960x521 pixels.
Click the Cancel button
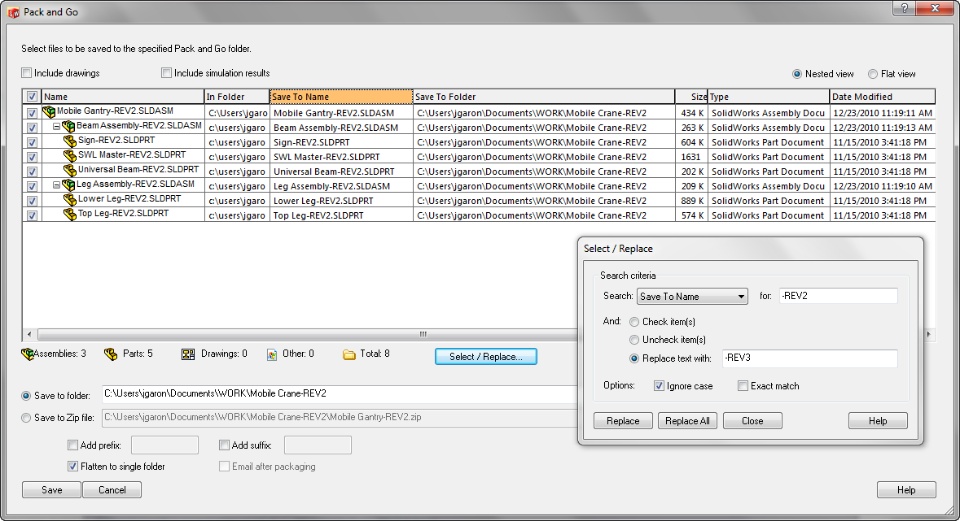coord(112,490)
